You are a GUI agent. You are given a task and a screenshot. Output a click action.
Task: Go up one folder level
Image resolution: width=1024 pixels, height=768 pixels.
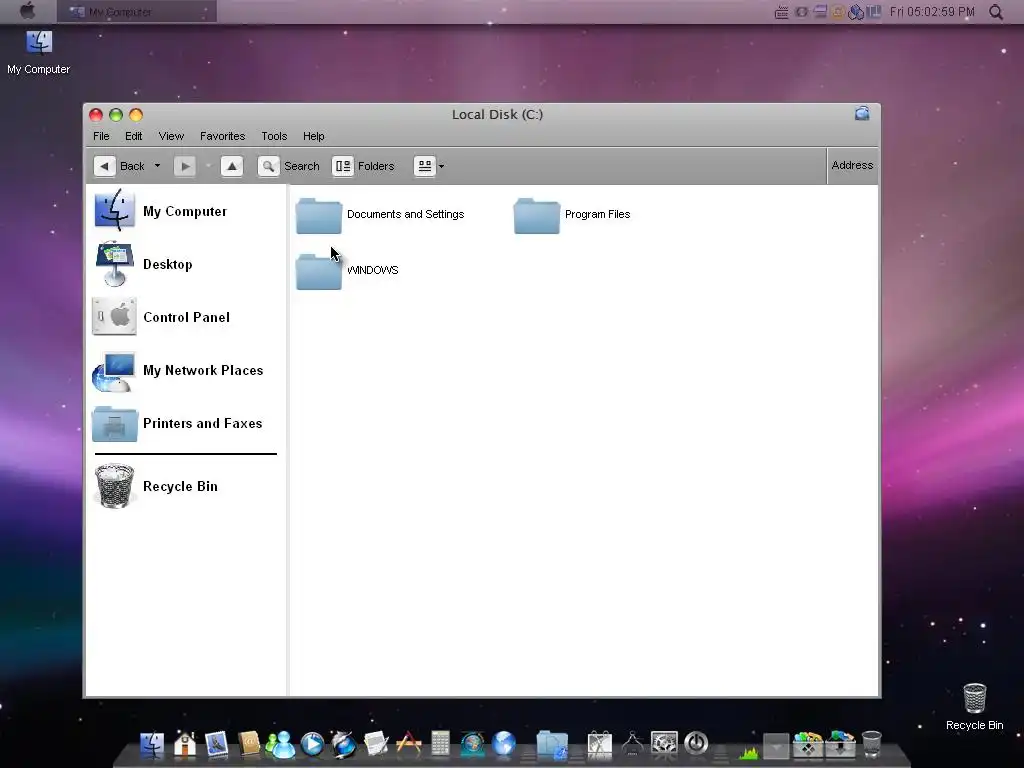pos(232,166)
